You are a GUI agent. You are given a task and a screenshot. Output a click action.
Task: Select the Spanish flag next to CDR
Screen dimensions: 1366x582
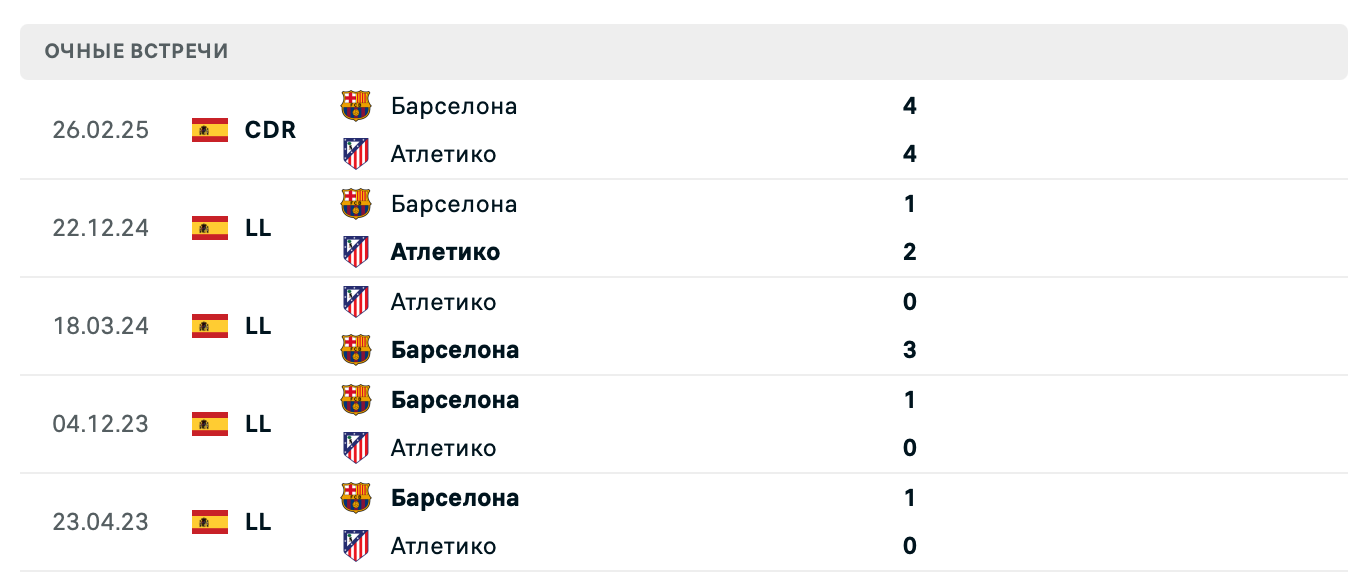pyautogui.click(x=208, y=130)
